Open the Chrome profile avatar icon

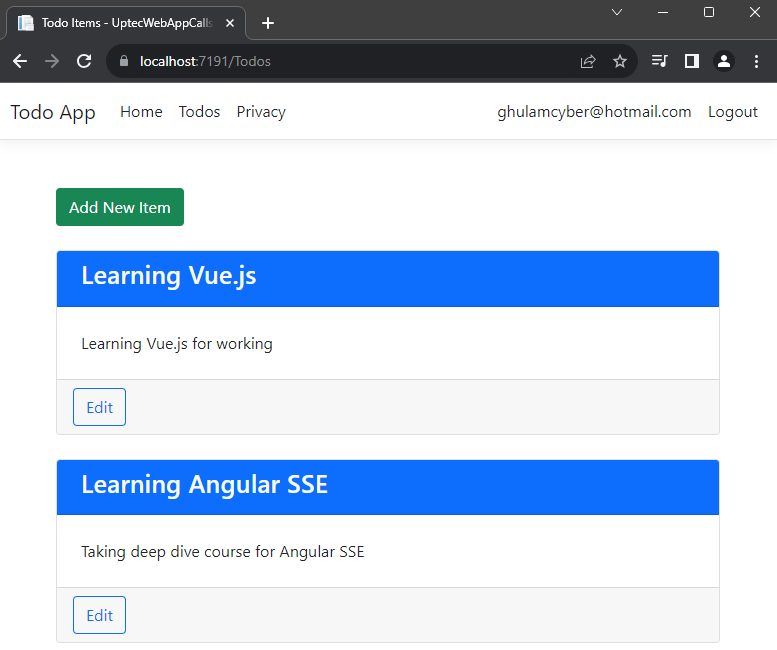pos(723,61)
